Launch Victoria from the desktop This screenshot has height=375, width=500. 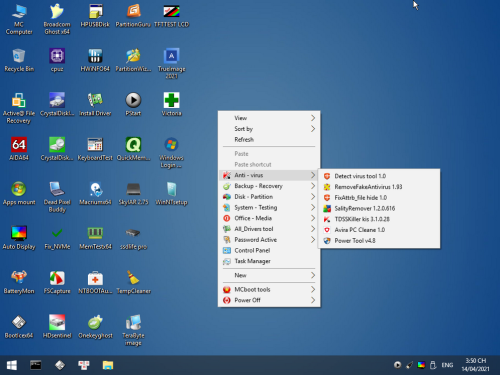tap(171, 105)
